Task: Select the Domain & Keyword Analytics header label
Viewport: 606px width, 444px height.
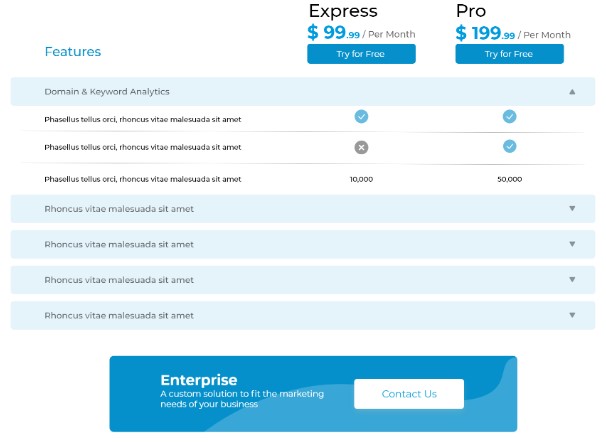Action: click(107, 92)
